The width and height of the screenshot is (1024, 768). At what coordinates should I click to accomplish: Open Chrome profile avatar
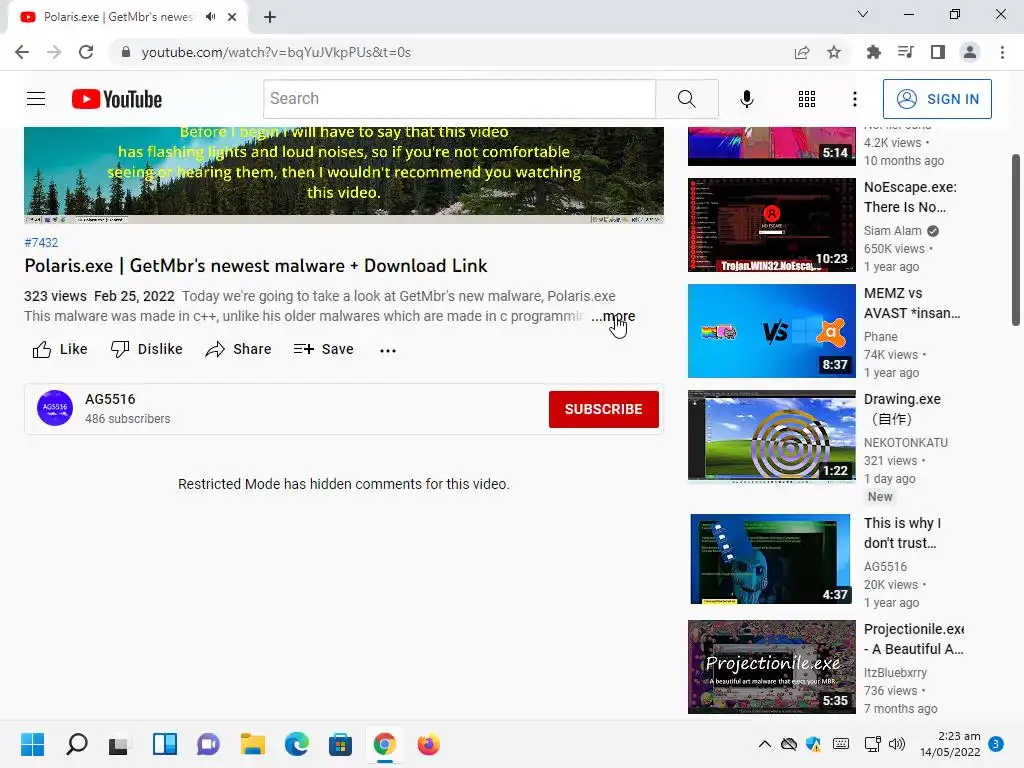click(x=970, y=52)
